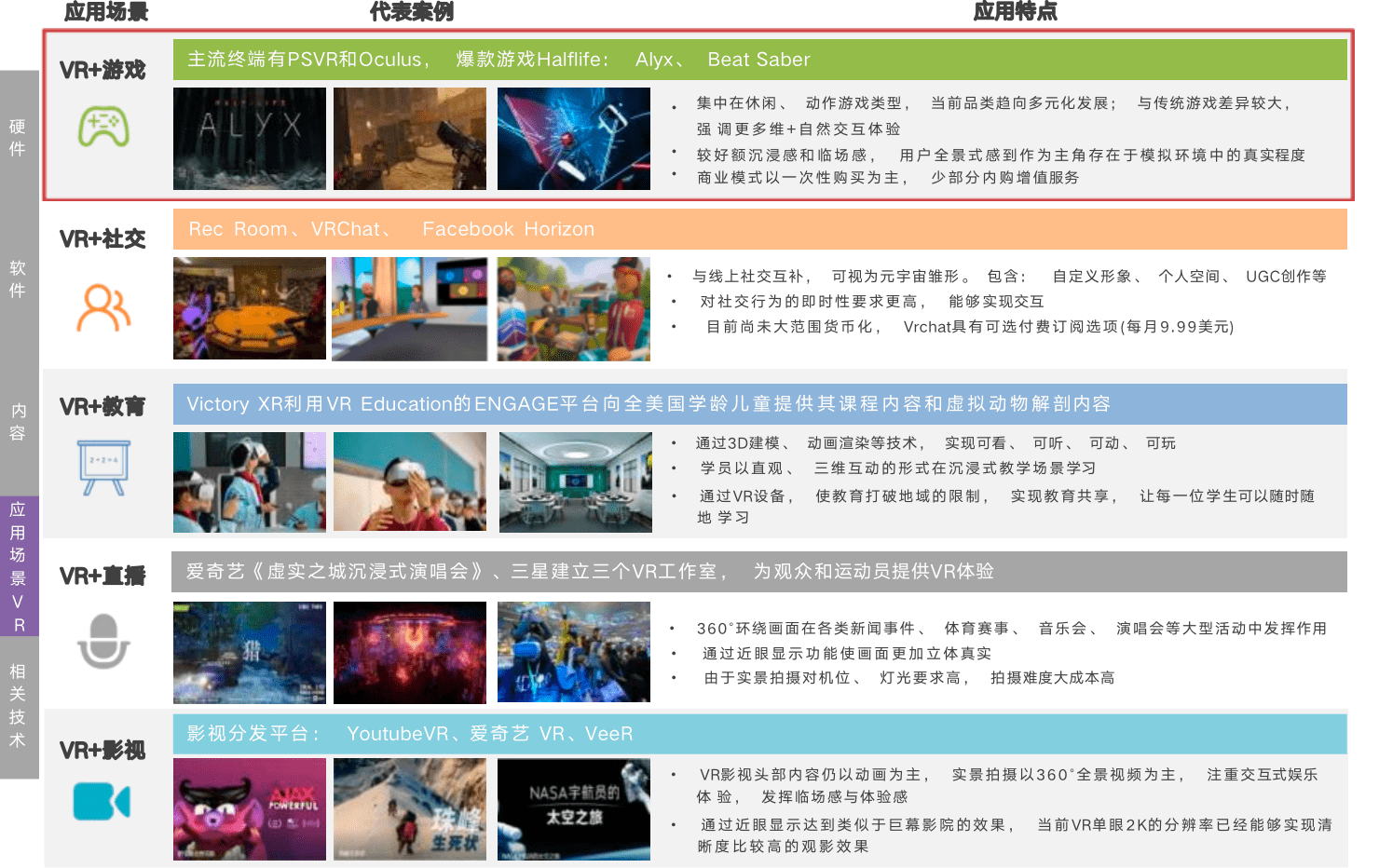Image resolution: width=1379 pixels, height=868 pixels.
Task: Switch to the 软件 sidebar section
Action: [17, 277]
